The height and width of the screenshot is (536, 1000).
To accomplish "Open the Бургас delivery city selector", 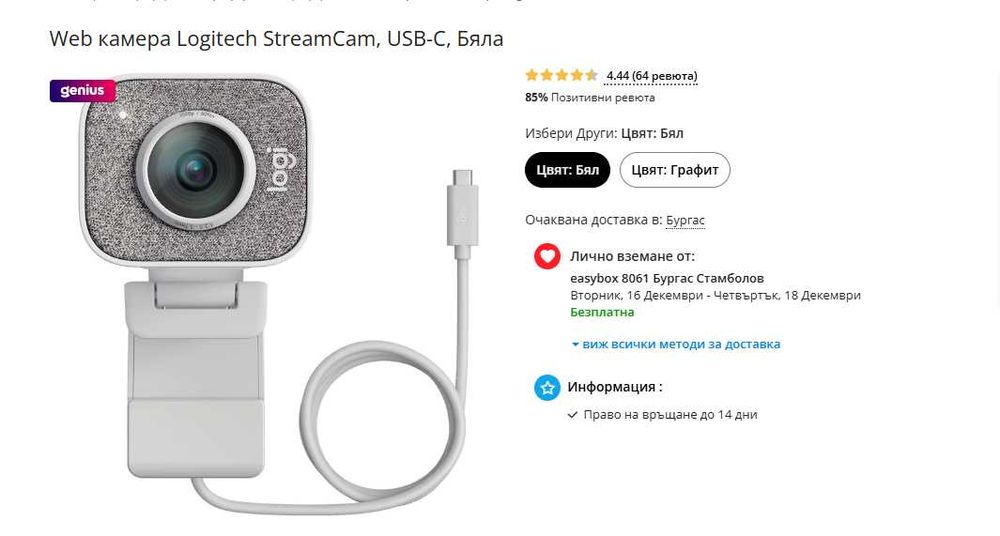I will [686, 220].
